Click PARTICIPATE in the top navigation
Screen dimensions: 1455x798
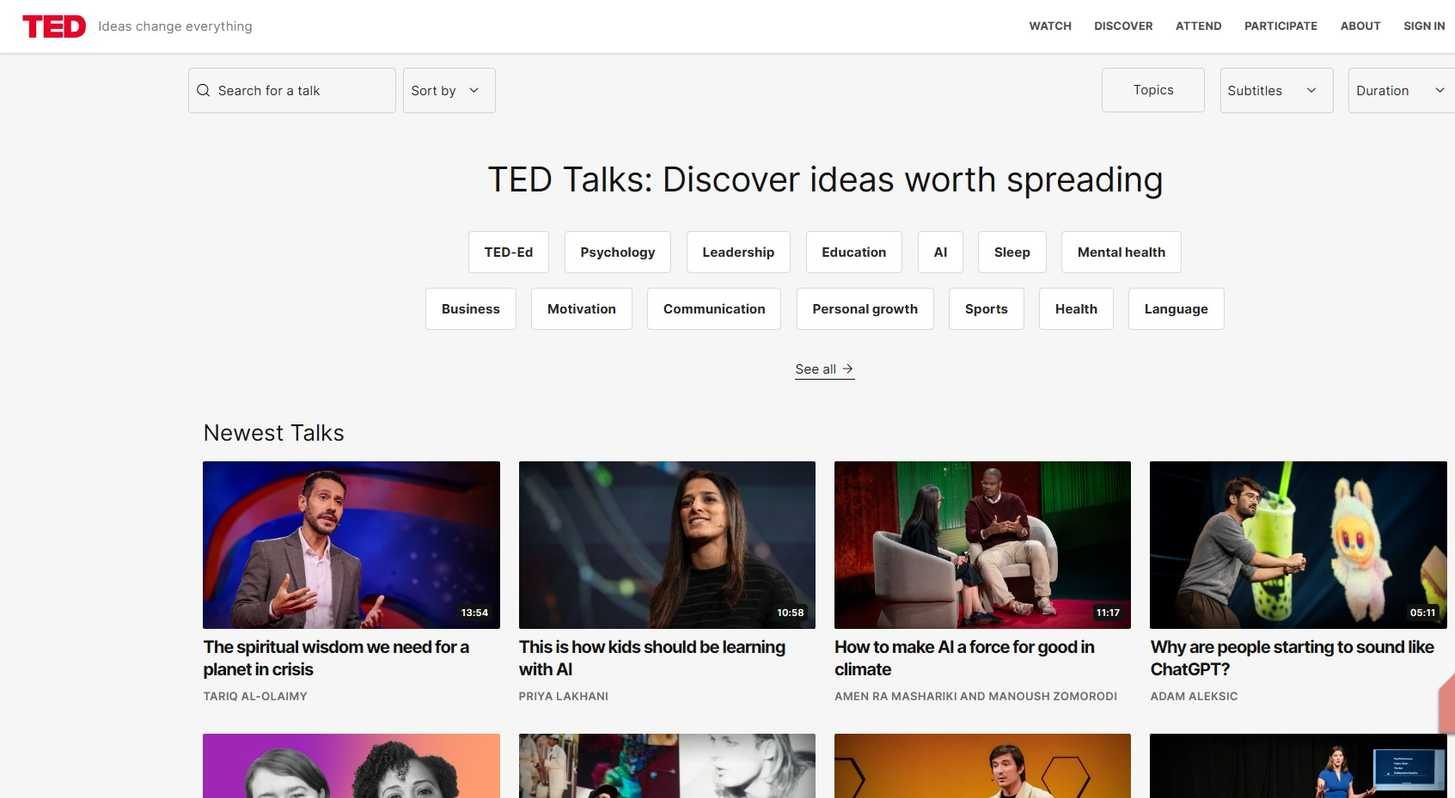tap(1280, 26)
